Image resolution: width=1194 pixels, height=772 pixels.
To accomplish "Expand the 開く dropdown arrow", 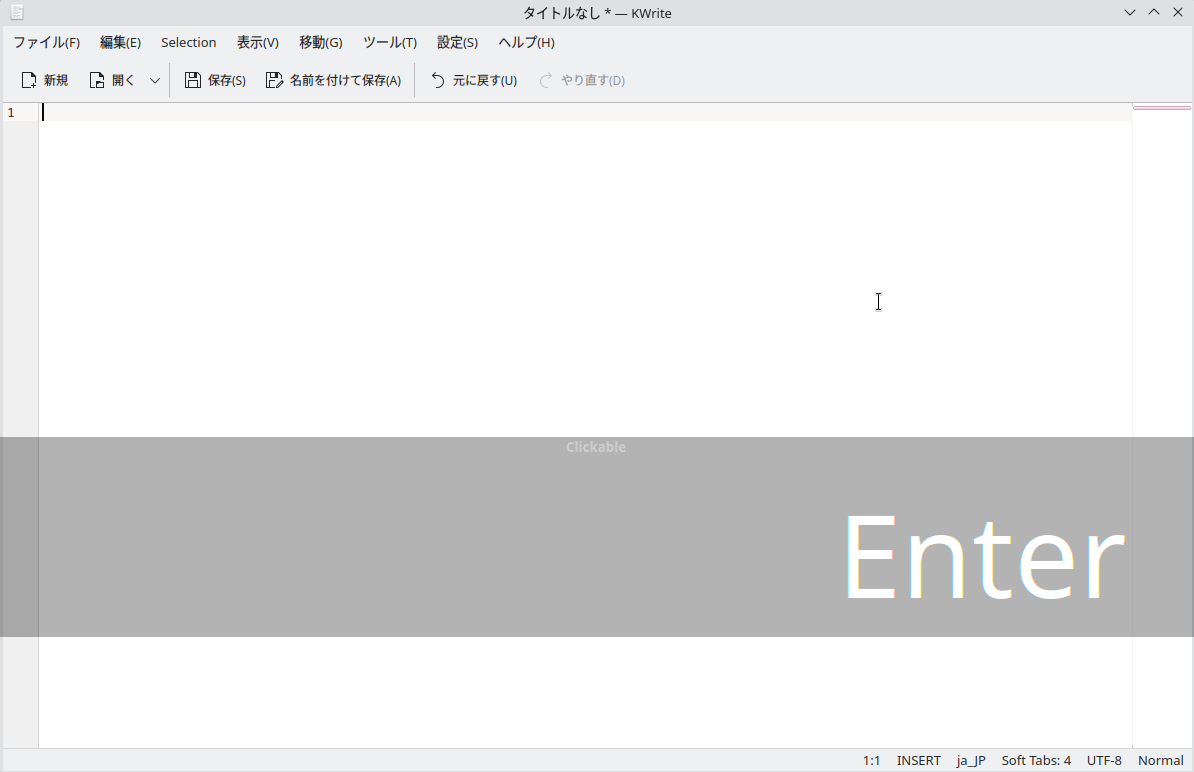I will 154,80.
